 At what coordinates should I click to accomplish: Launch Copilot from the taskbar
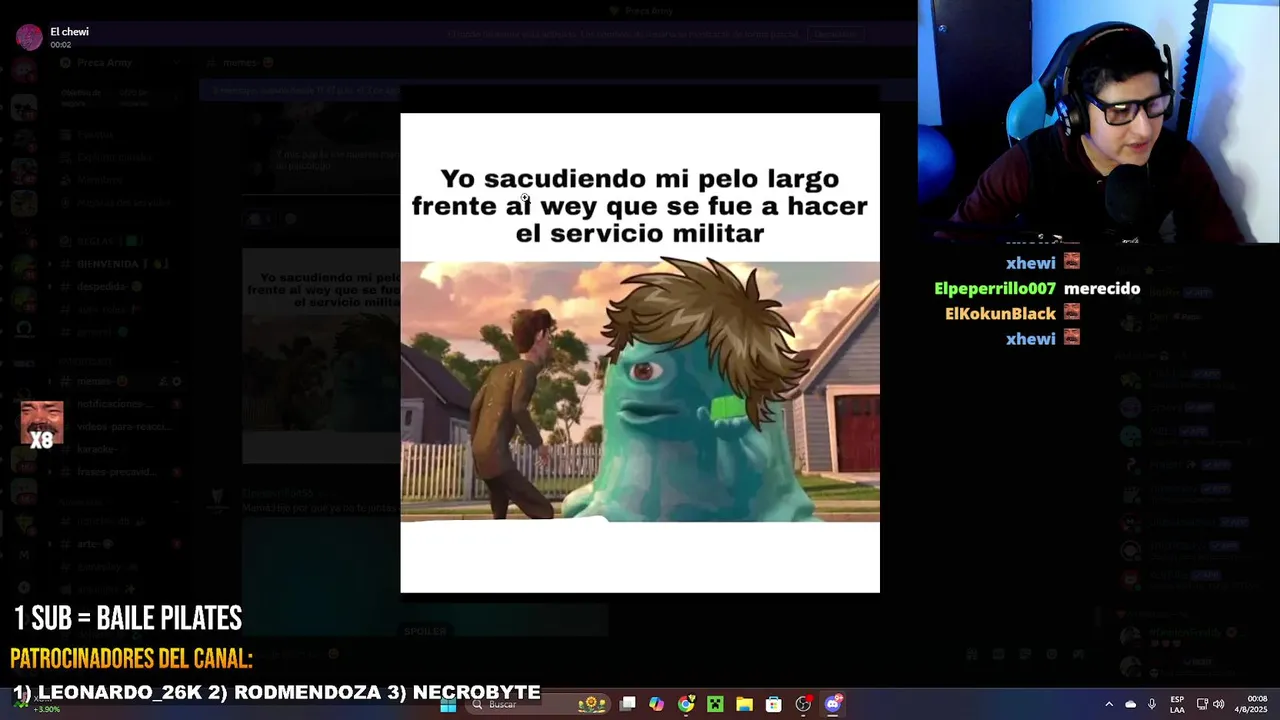[656, 704]
